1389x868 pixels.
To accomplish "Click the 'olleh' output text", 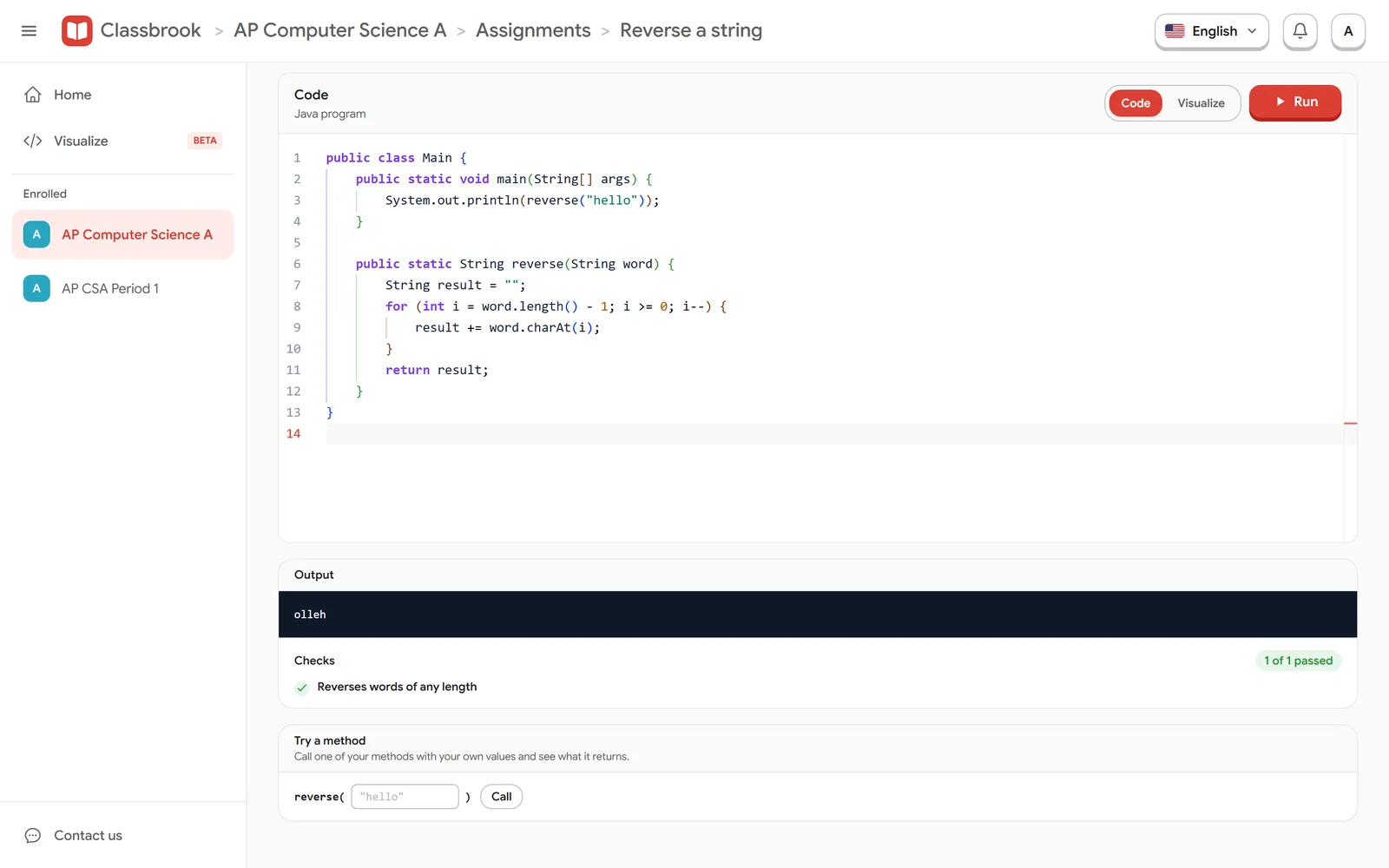I will pos(310,615).
